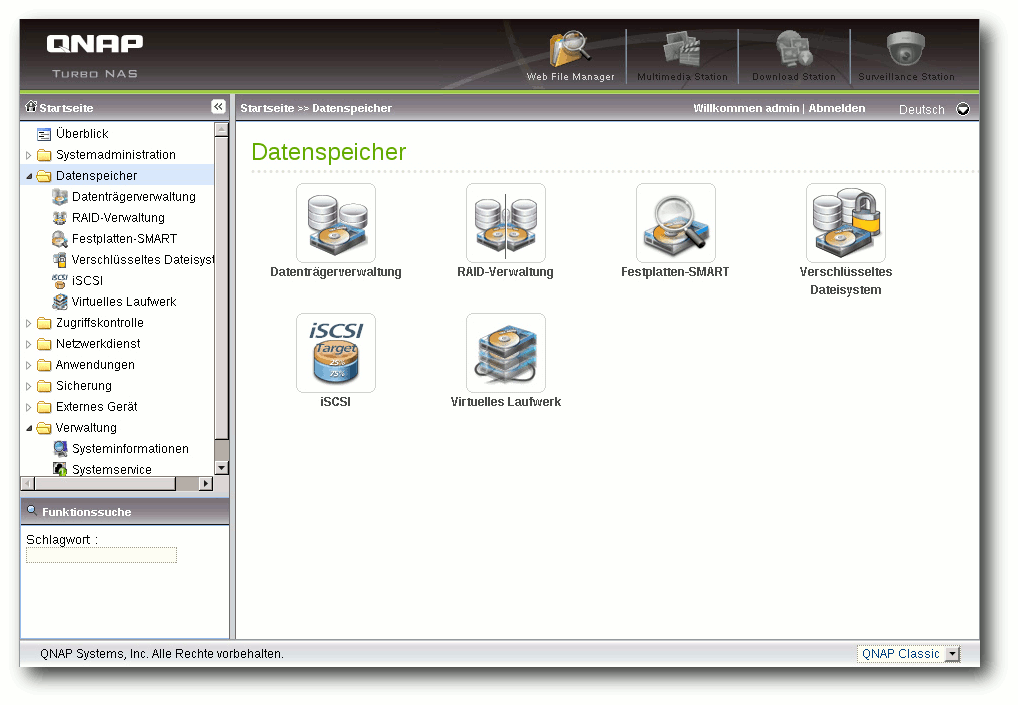Click Virtuelles Laufwerk caption in main panel
This screenshot has height=705, width=1018.
pyautogui.click(x=506, y=402)
